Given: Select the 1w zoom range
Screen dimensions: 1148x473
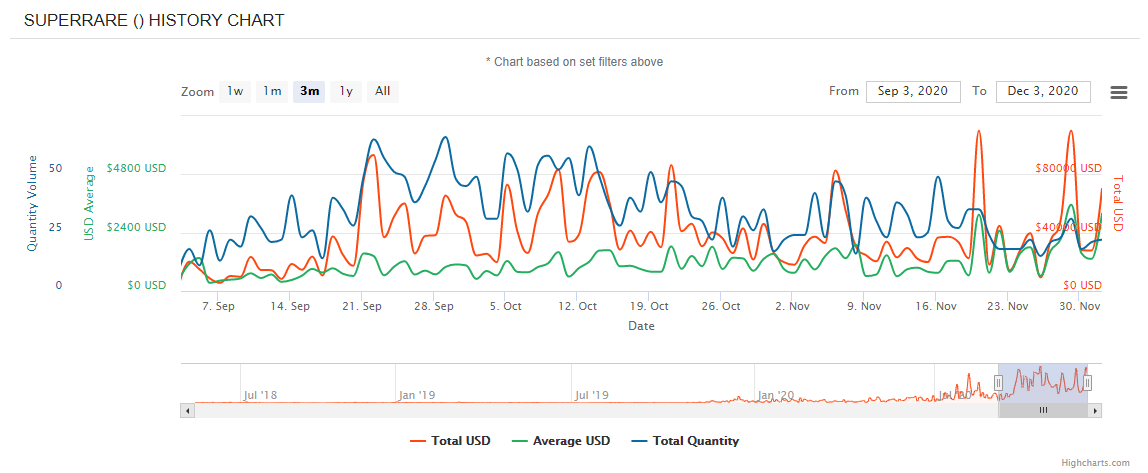Looking at the screenshot, I should [234, 92].
